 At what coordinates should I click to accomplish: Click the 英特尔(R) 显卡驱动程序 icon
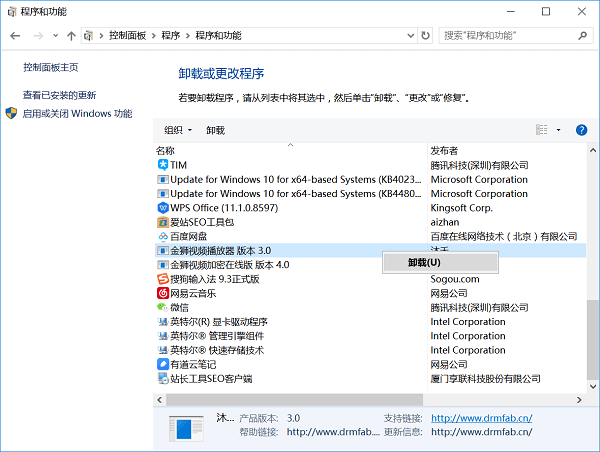[163, 321]
